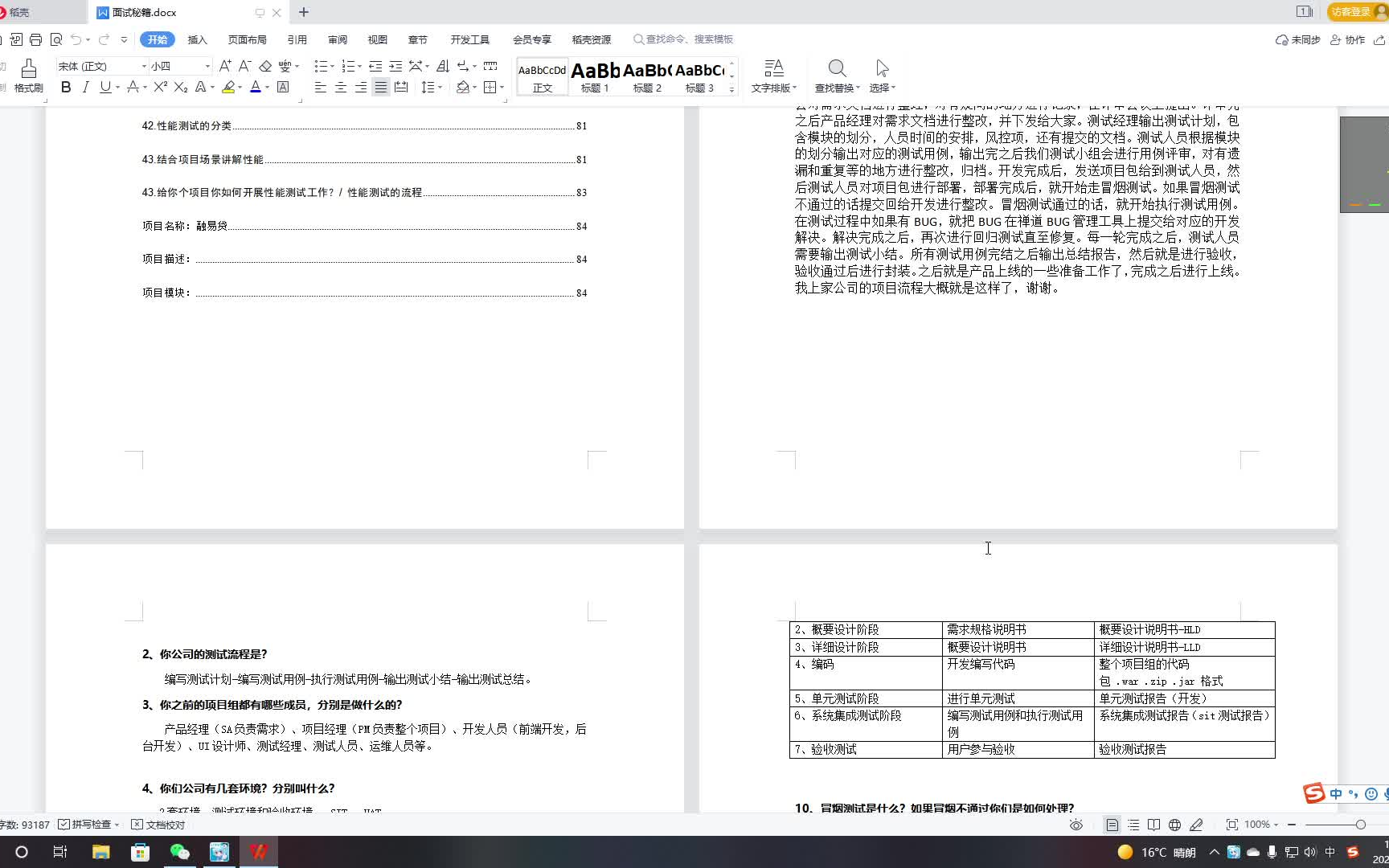Viewport: 1389px width, 868px height.
Task: Switch to outline view mode
Action: [1133, 825]
